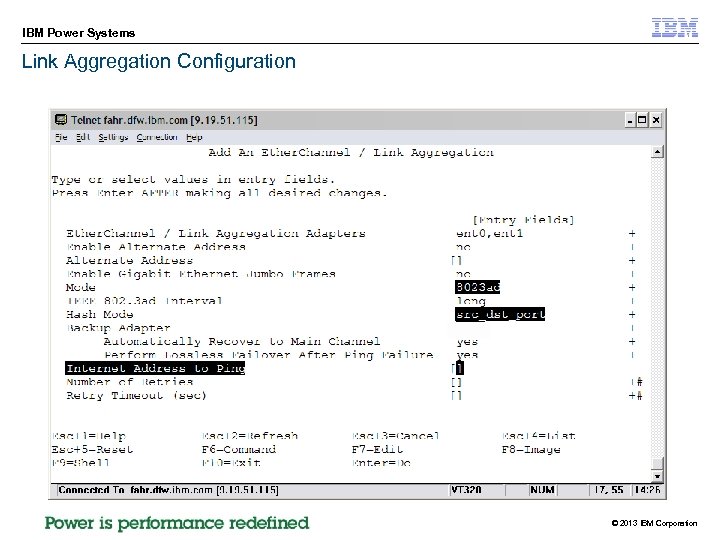Open the Settings menu
Image resolution: width=720 pixels, height=540 pixels.
(113, 137)
